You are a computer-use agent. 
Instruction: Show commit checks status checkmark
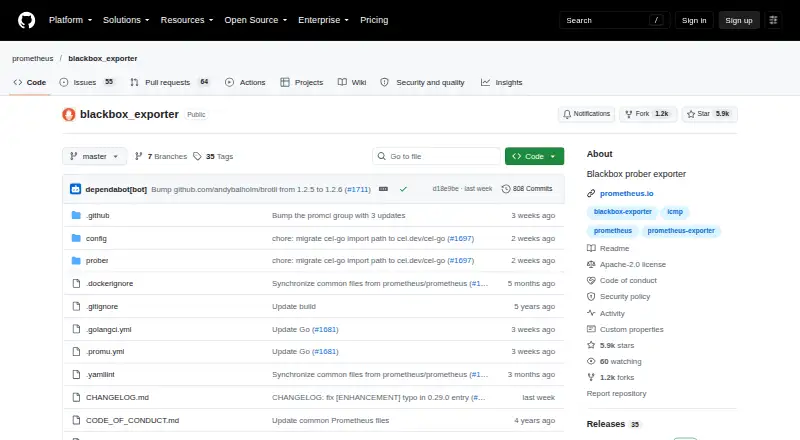(403, 189)
